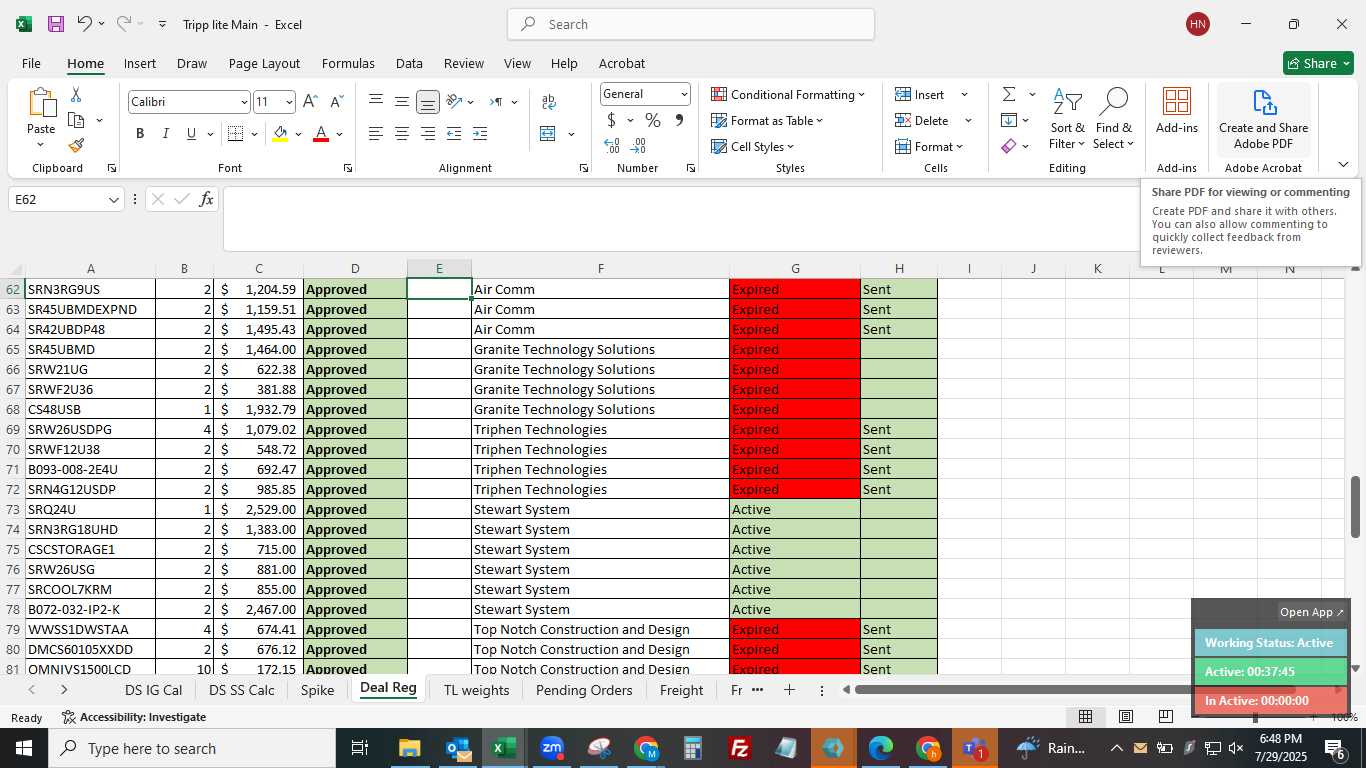Click the Insert Function fx icon
1366x768 pixels.
(x=206, y=199)
